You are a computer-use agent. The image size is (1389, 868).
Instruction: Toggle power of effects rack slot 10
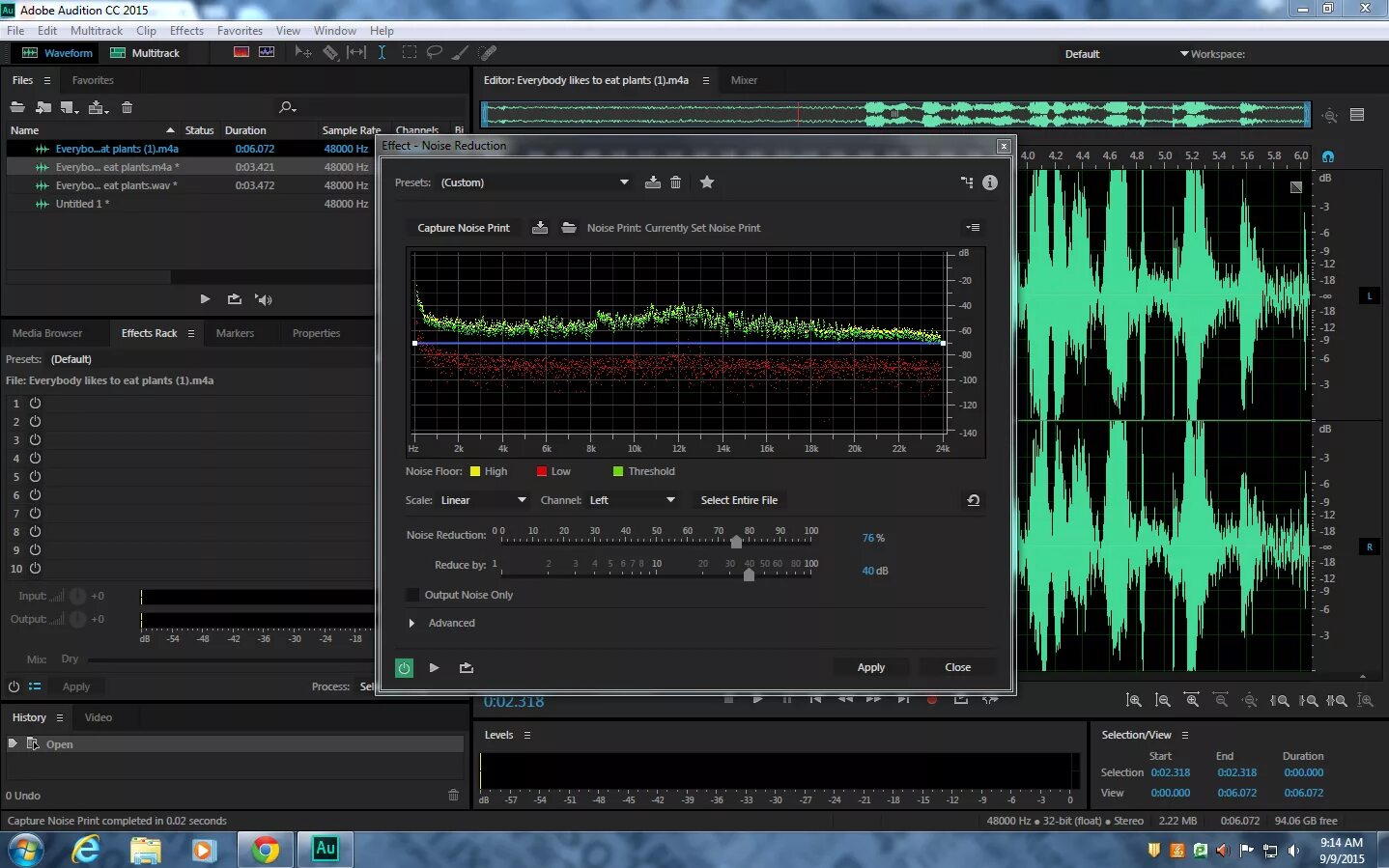point(35,568)
